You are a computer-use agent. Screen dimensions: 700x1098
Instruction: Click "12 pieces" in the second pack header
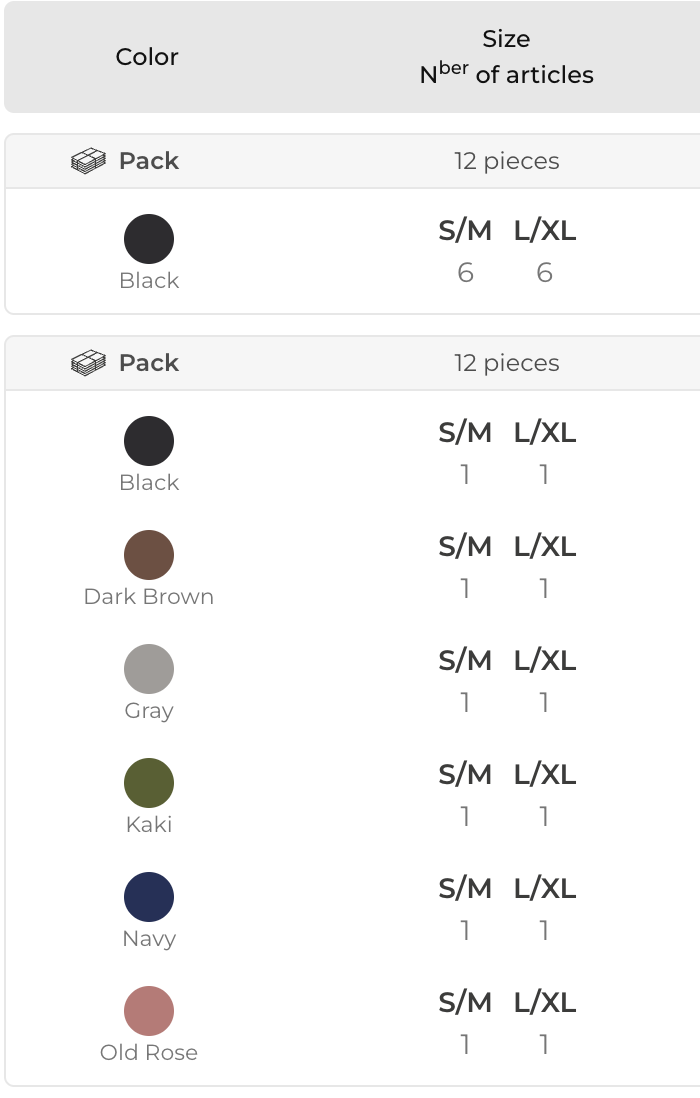tap(506, 363)
